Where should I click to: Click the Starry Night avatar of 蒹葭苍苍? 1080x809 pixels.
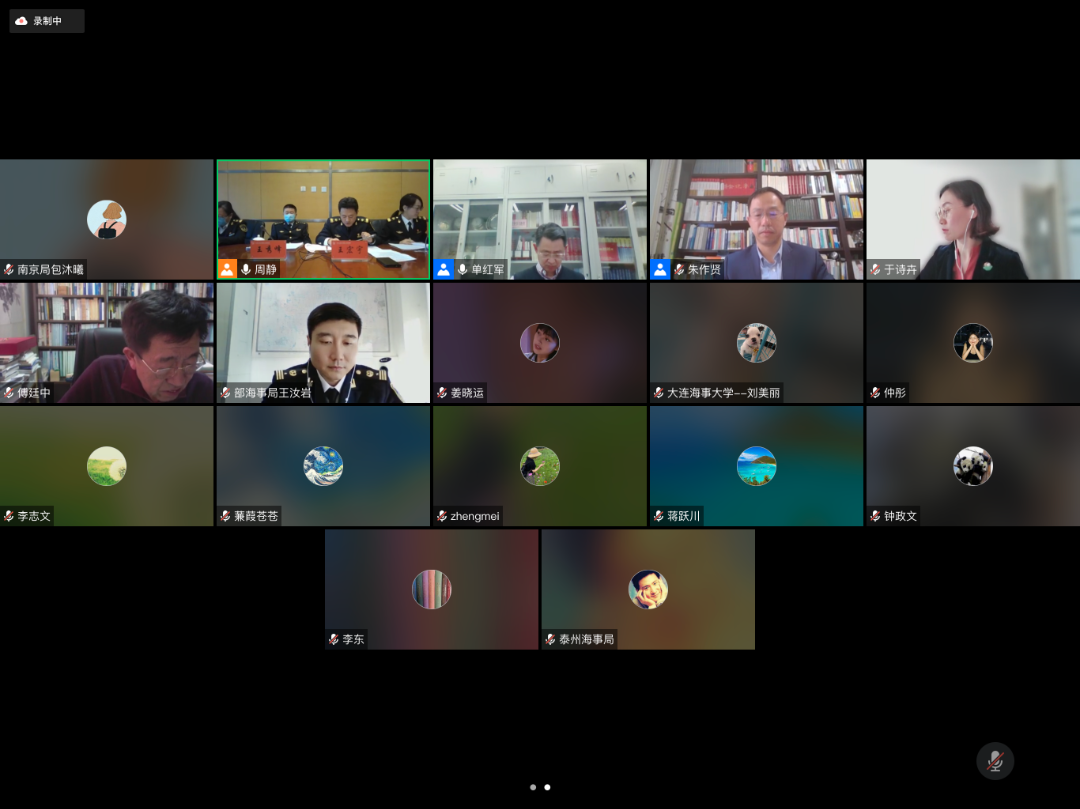323,466
